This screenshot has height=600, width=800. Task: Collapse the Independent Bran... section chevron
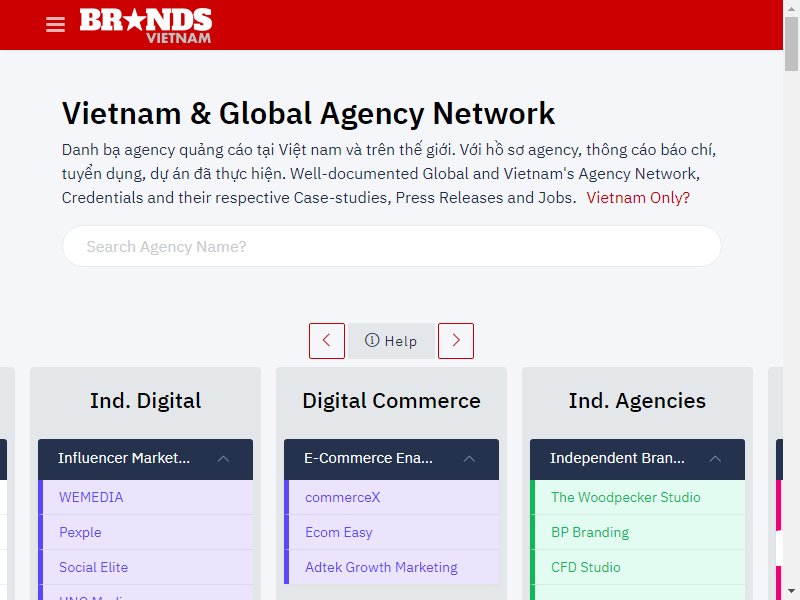point(715,459)
